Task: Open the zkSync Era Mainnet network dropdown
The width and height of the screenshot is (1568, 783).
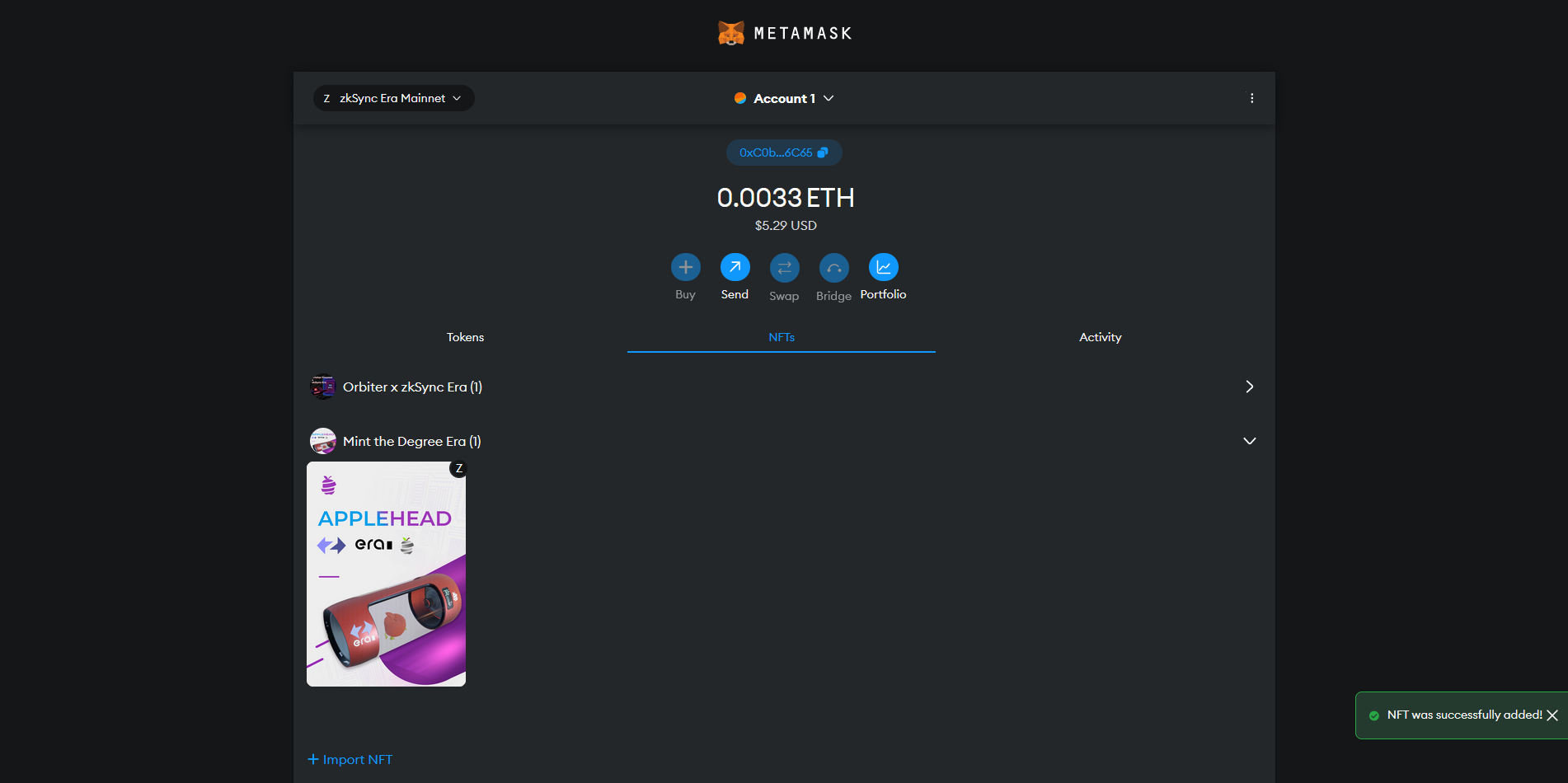Action: tap(393, 98)
